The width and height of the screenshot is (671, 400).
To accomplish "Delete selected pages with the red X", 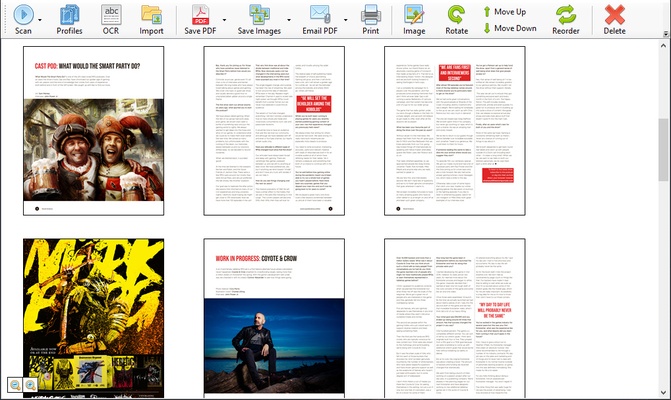I will (615, 14).
